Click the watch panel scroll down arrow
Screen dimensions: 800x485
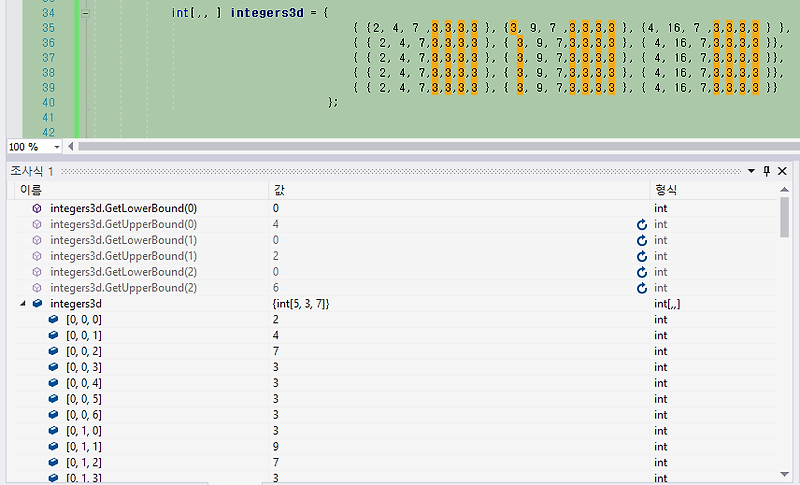(x=785, y=474)
